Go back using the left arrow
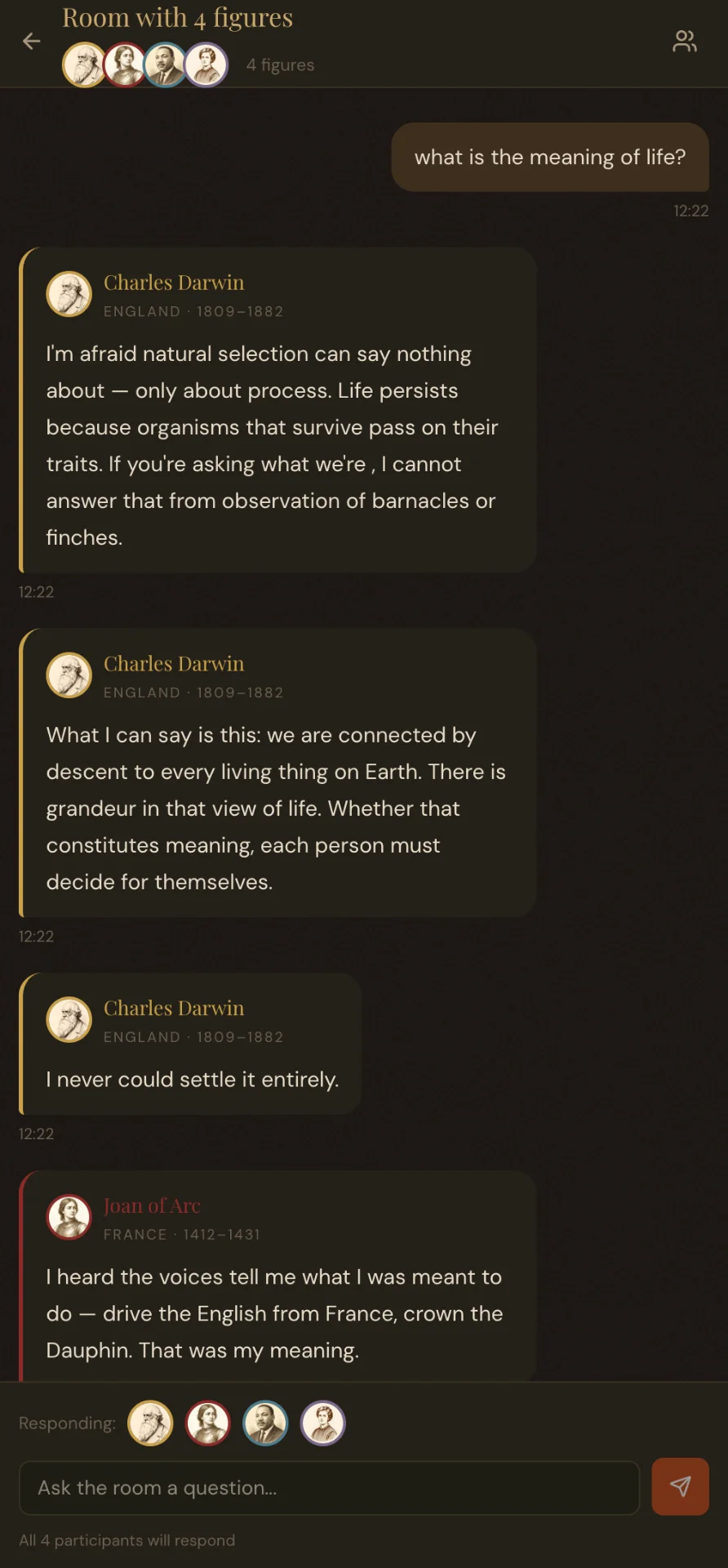 [x=31, y=41]
